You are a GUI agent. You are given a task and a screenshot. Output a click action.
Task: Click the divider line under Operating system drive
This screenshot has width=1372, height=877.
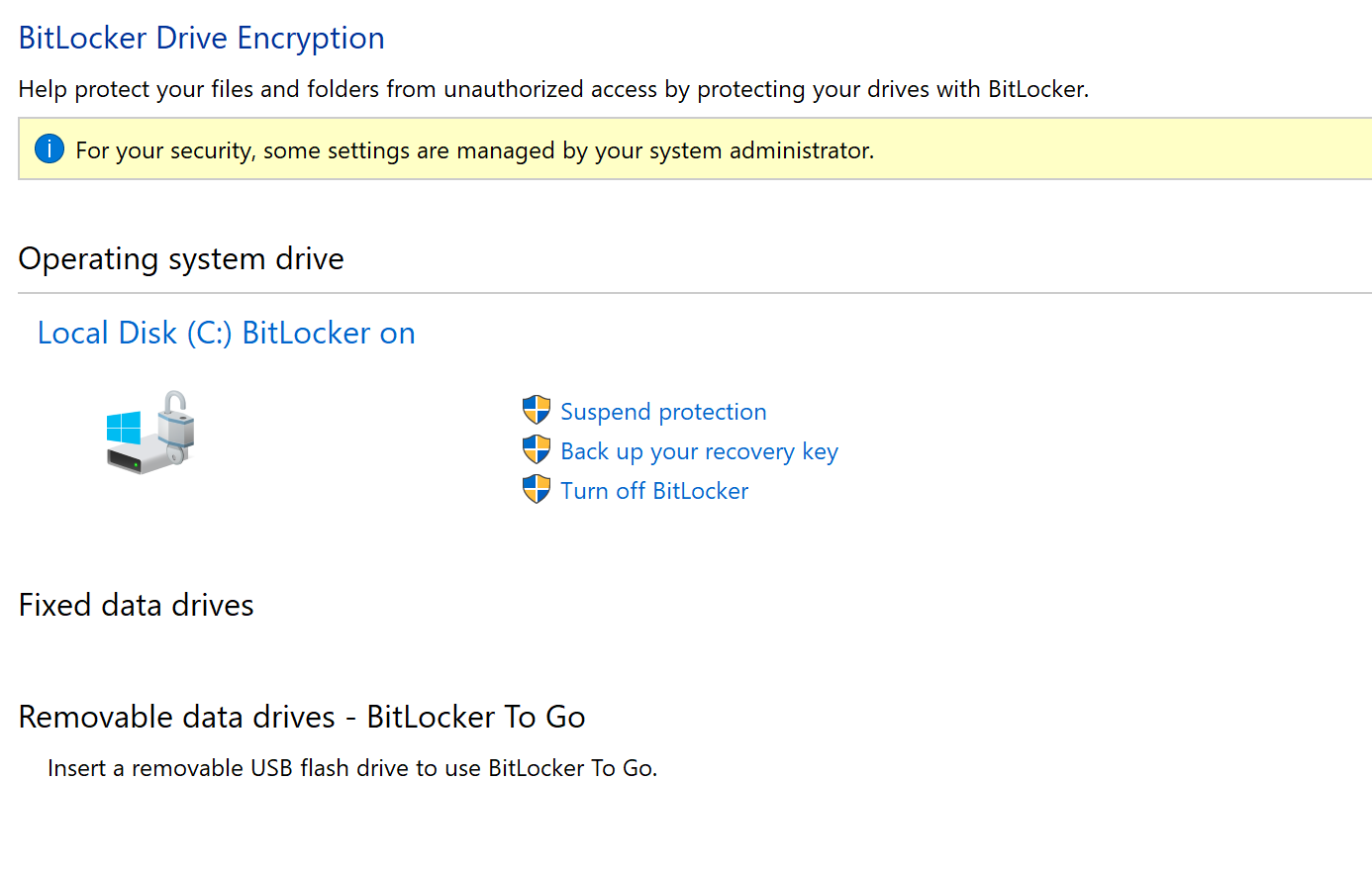[x=695, y=293]
